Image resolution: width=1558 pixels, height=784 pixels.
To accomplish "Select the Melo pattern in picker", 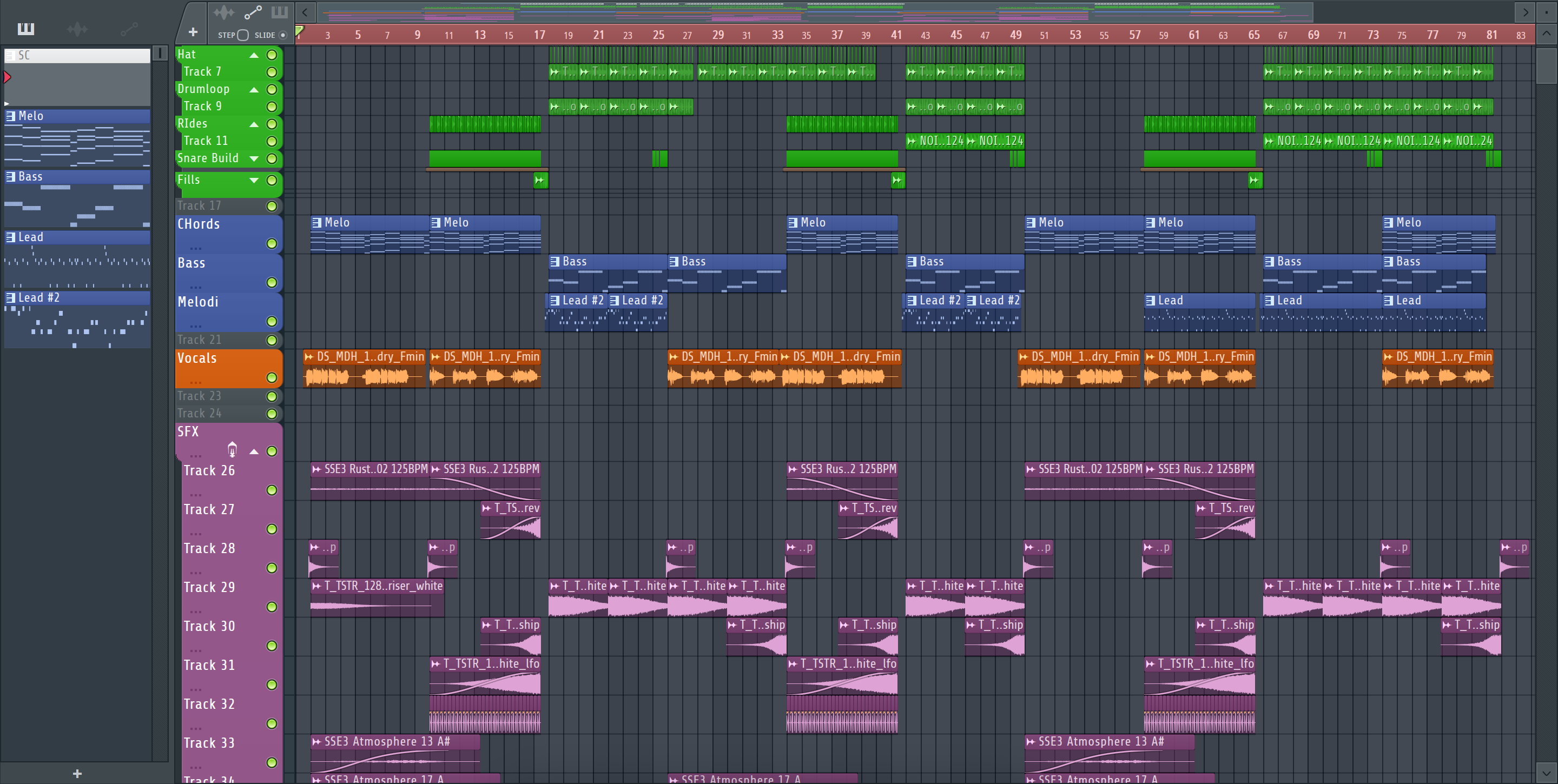I will pos(77,138).
